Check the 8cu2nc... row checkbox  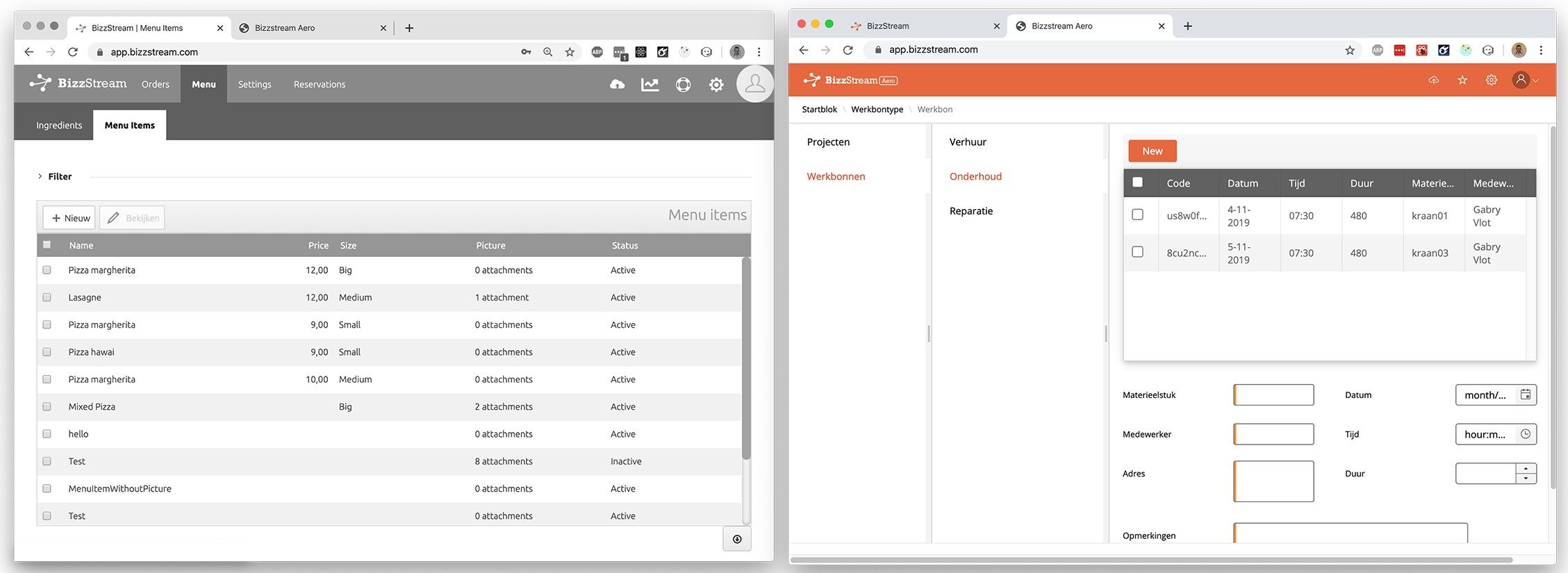[x=1137, y=251]
